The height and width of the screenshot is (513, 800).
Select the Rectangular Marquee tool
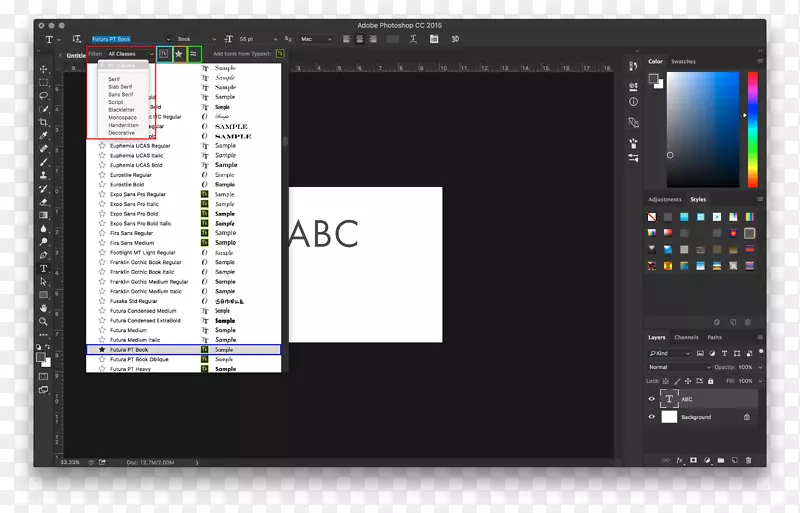coord(43,82)
